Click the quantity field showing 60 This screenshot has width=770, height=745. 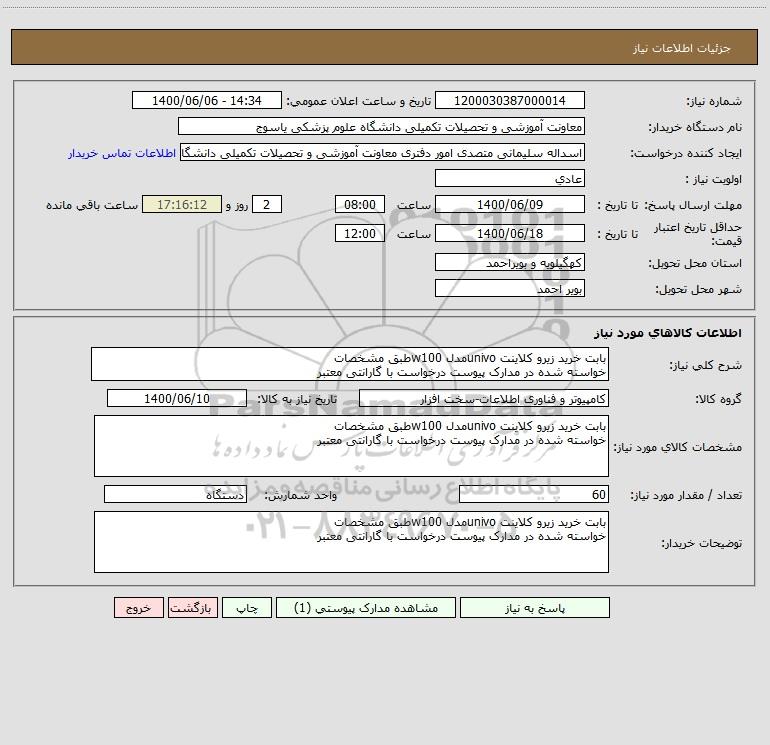tap(534, 494)
